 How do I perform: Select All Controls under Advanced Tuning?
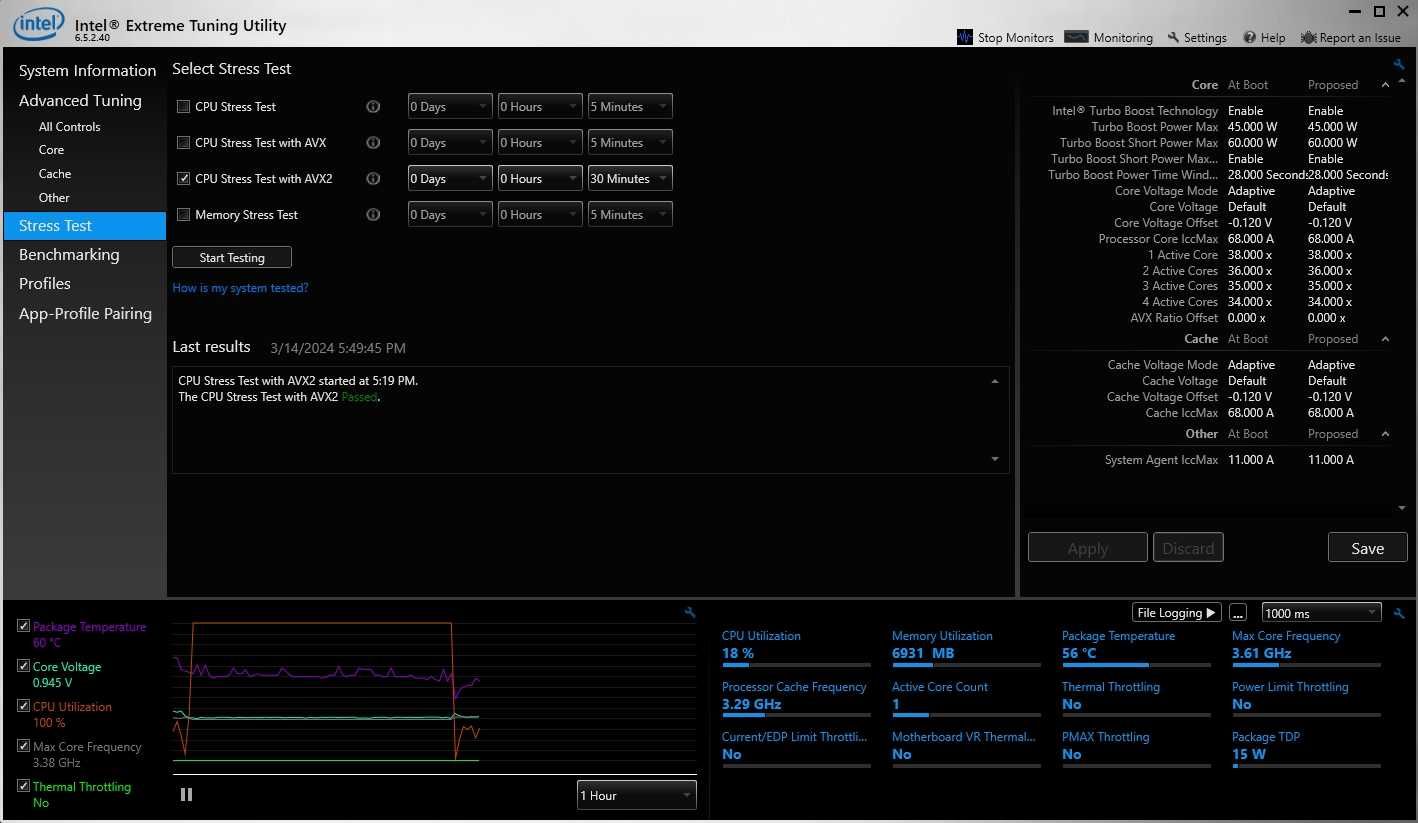coord(70,127)
